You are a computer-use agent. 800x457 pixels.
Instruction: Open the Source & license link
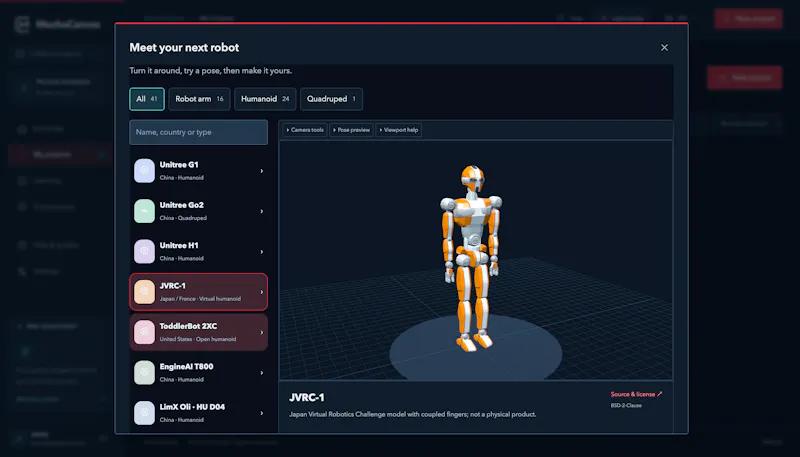point(636,394)
